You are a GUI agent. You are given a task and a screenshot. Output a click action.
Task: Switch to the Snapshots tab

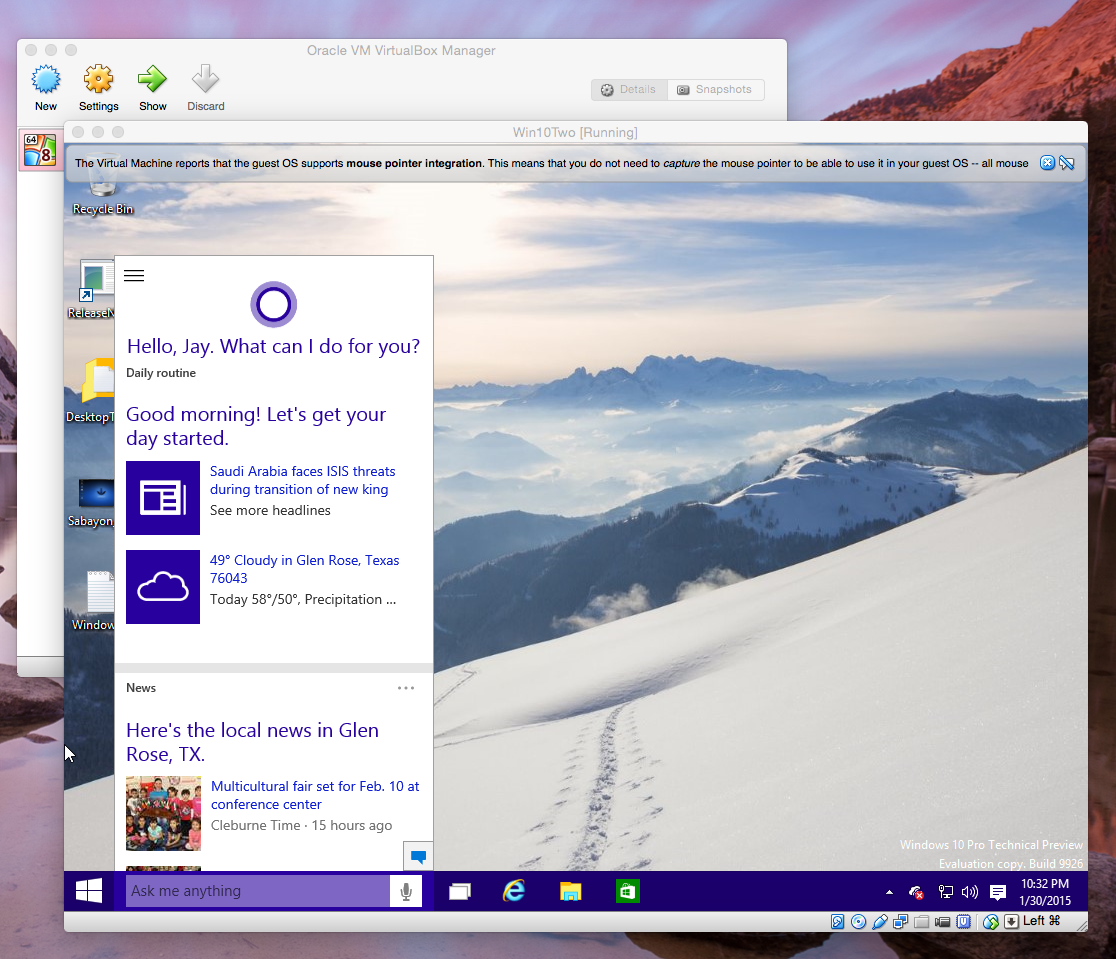pos(714,90)
